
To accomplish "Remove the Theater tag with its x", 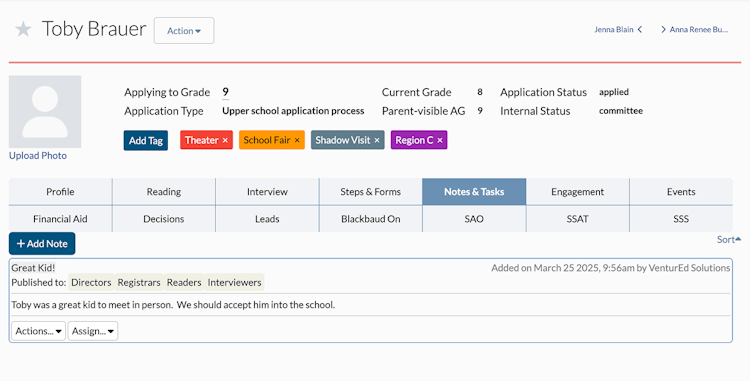I will pyautogui.click(x=225, y=141).
